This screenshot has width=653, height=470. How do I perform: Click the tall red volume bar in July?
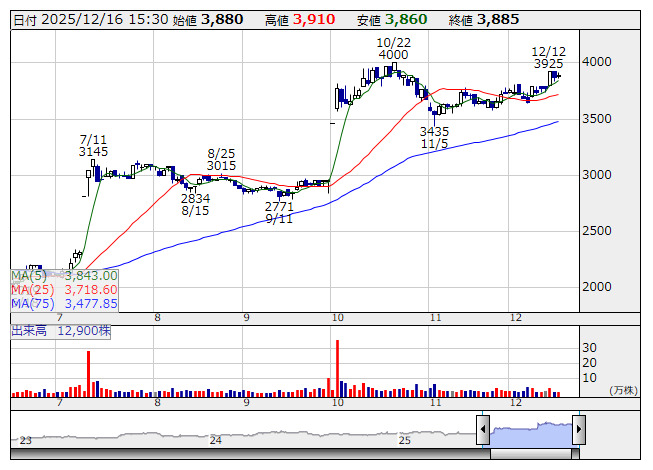(x=89, y=374)
